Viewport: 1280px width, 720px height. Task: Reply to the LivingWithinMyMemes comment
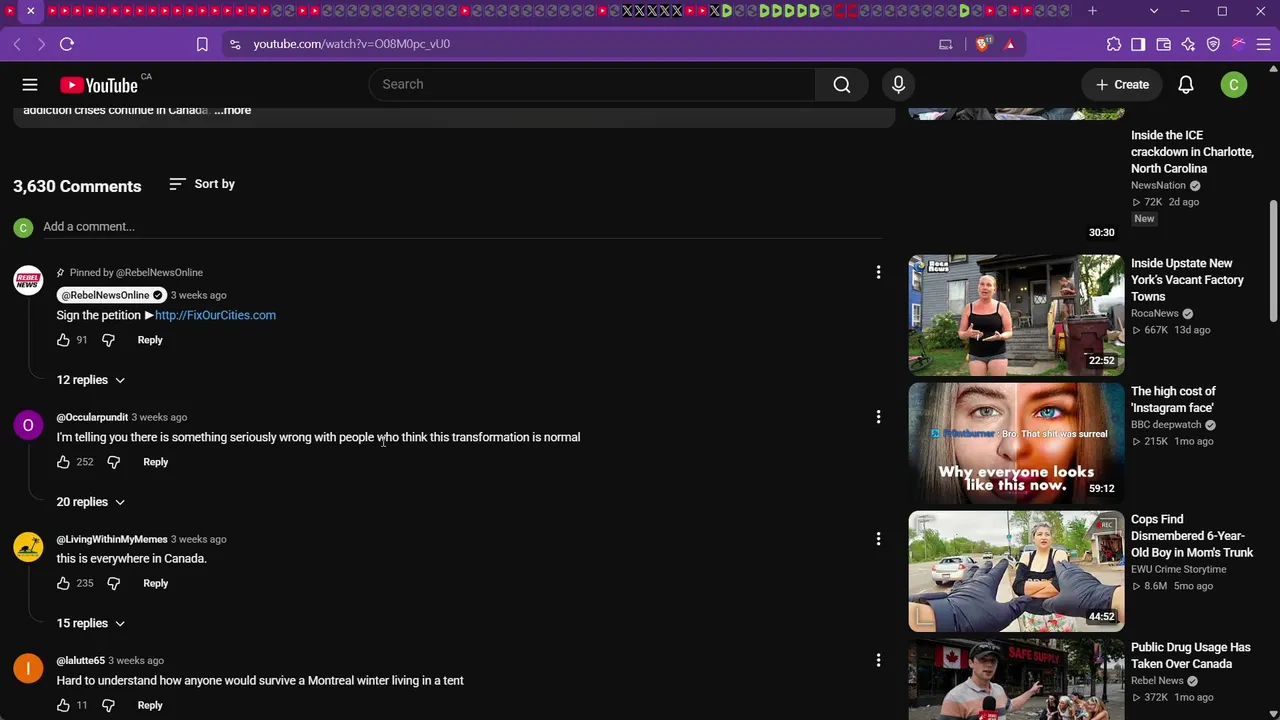156,583
